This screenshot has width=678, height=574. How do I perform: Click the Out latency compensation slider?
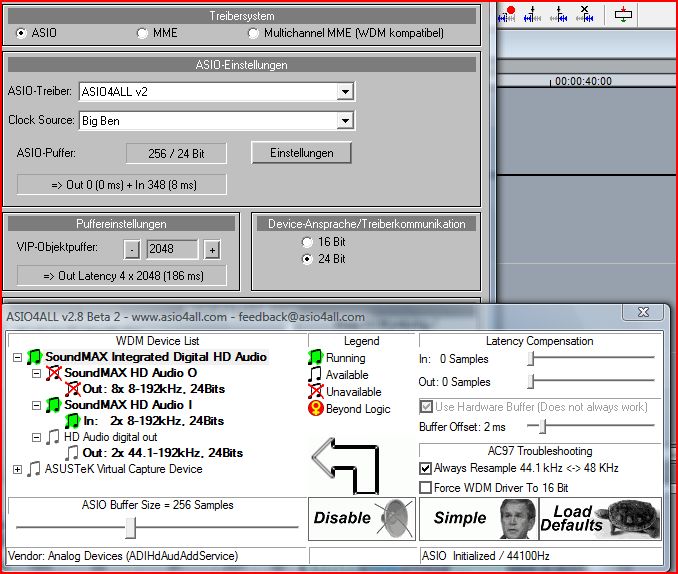coord(531,382)
